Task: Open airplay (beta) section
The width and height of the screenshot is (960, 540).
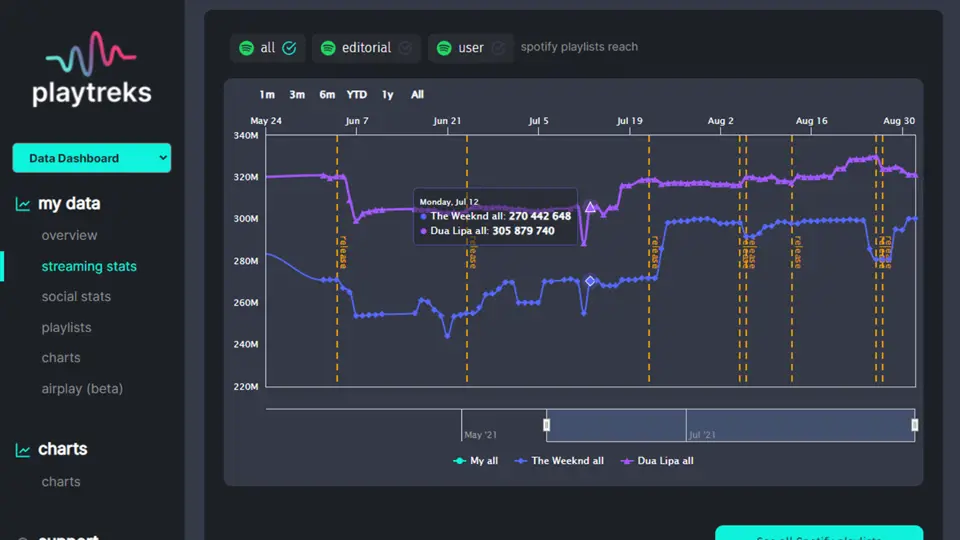Action: [x=82, y=389]
